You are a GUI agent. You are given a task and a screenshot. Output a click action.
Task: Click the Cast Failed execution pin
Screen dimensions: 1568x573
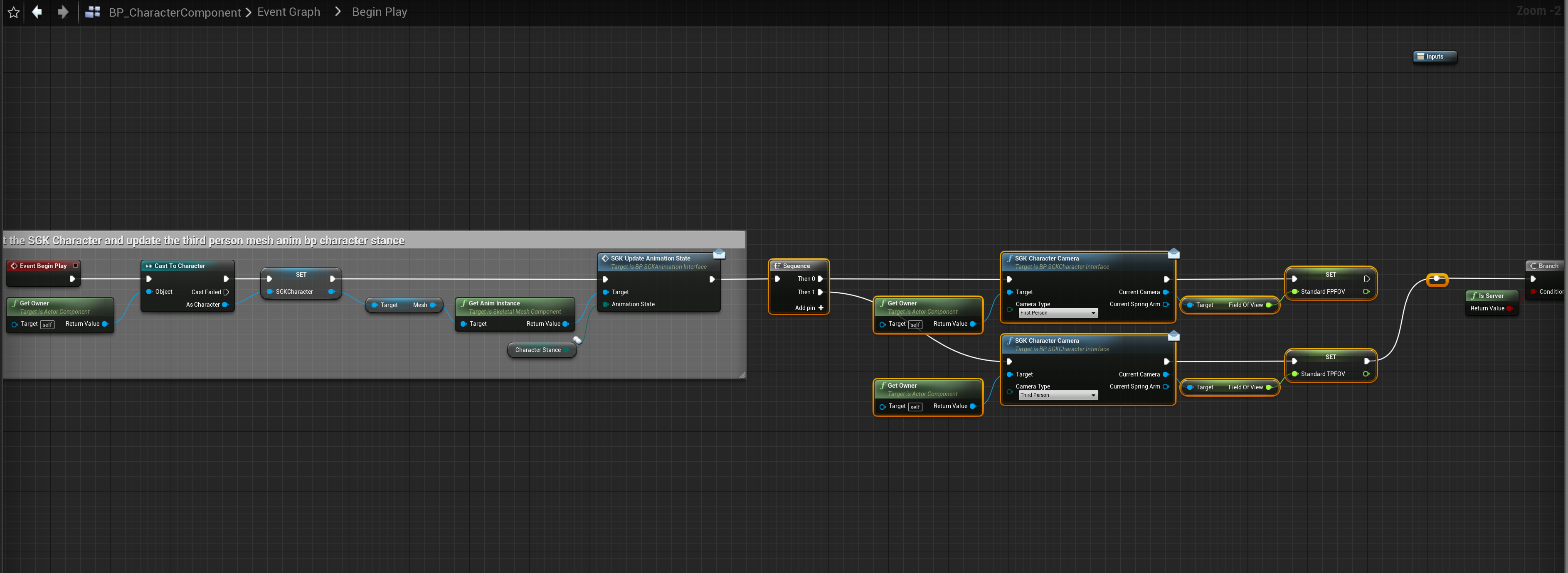point(227,292)
